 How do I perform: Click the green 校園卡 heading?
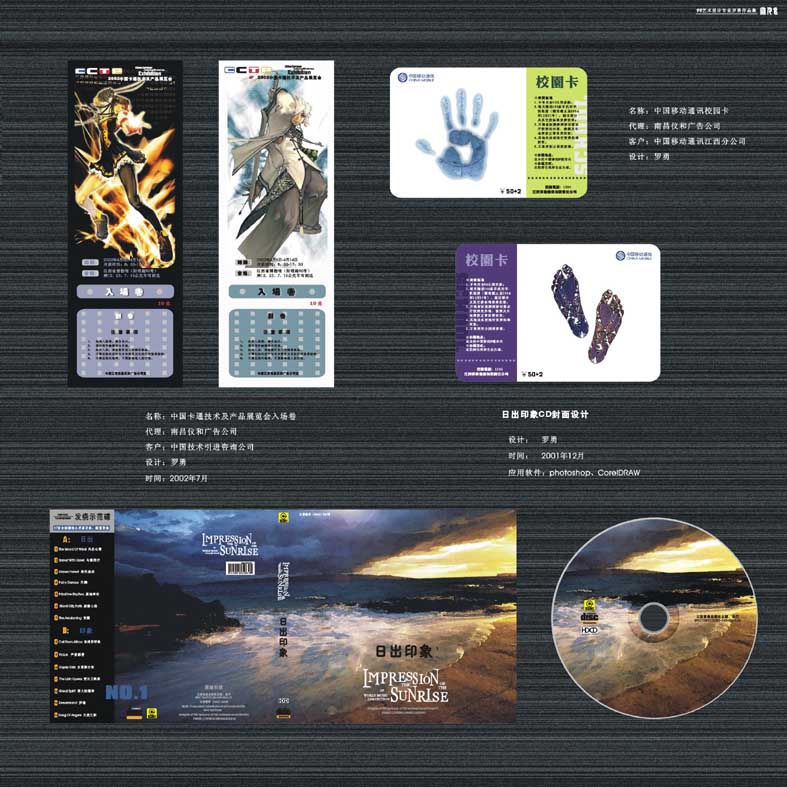[557, 82]
